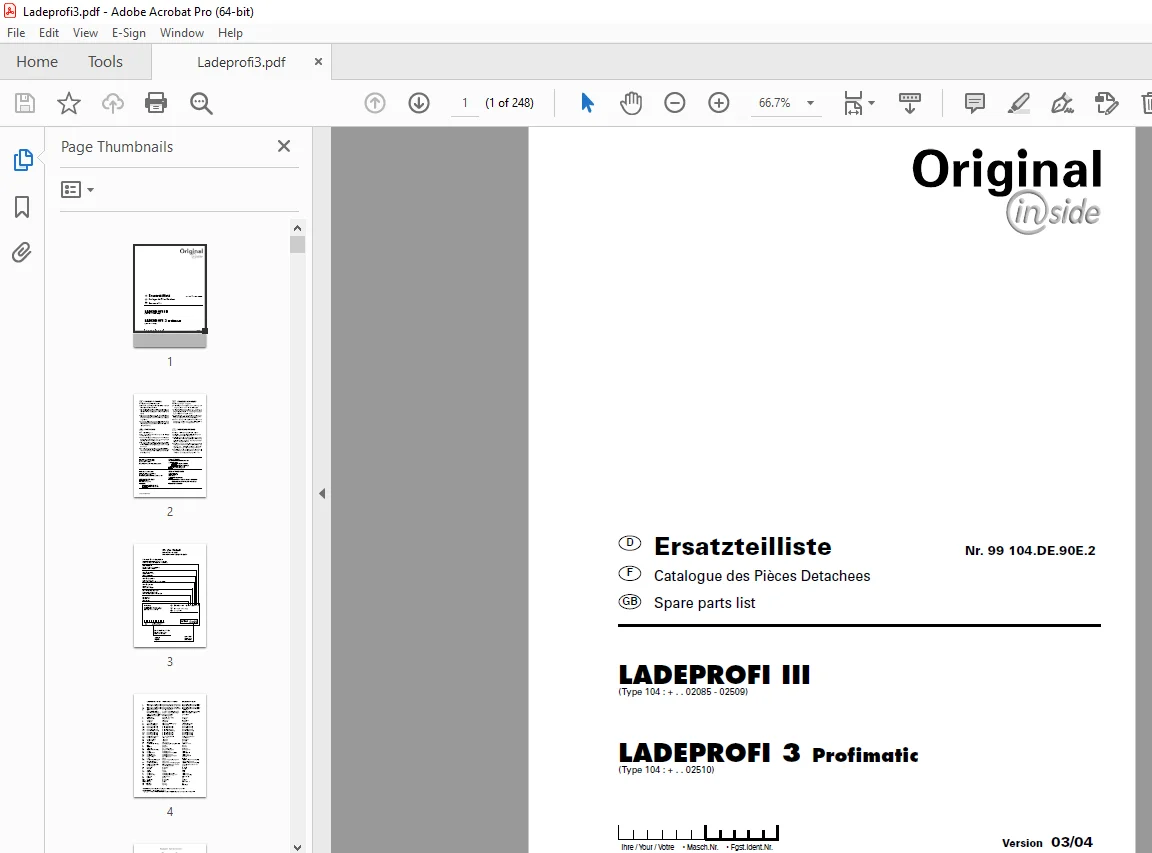Screen dimensions: 1152x853
Task: Close the Page Thumbnails panel
Action: (x=284, y=146)
